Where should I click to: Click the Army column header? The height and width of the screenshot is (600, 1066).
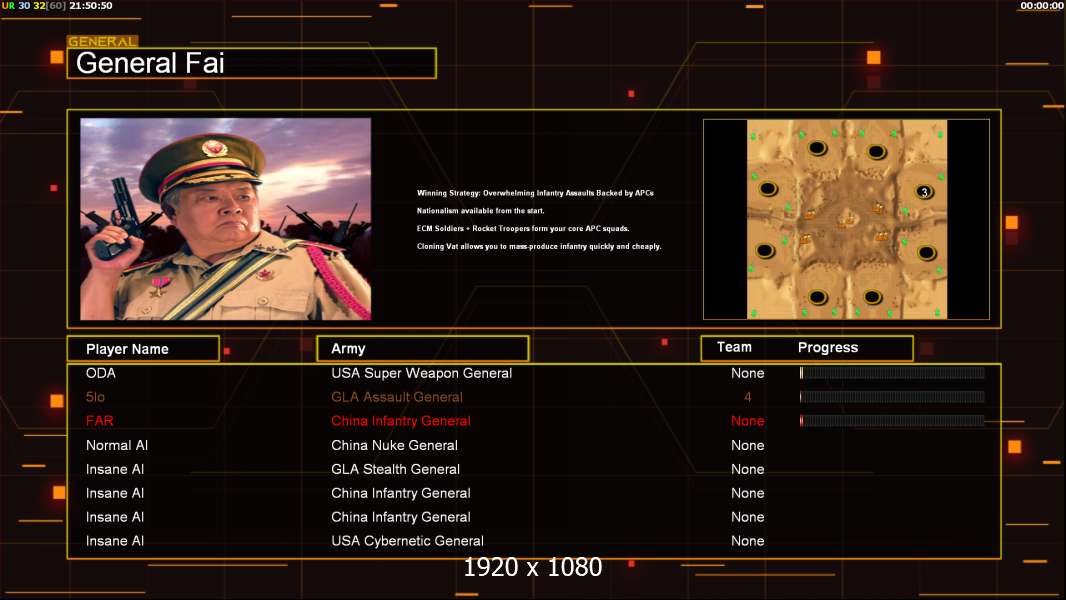coord(422,349)
